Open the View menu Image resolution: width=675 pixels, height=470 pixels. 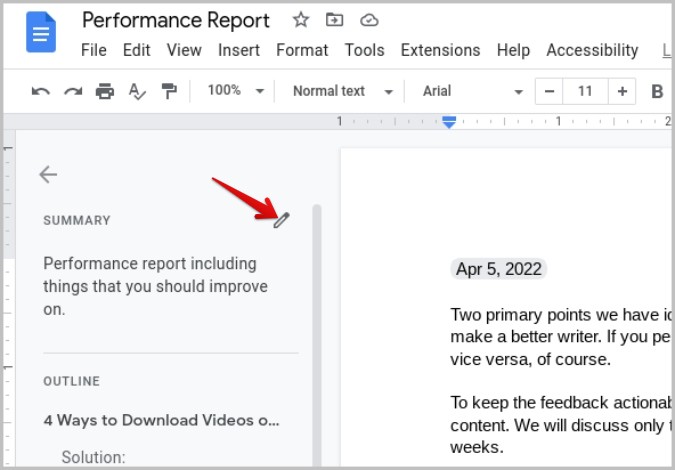pyautogui.click(x=184, y=50)
